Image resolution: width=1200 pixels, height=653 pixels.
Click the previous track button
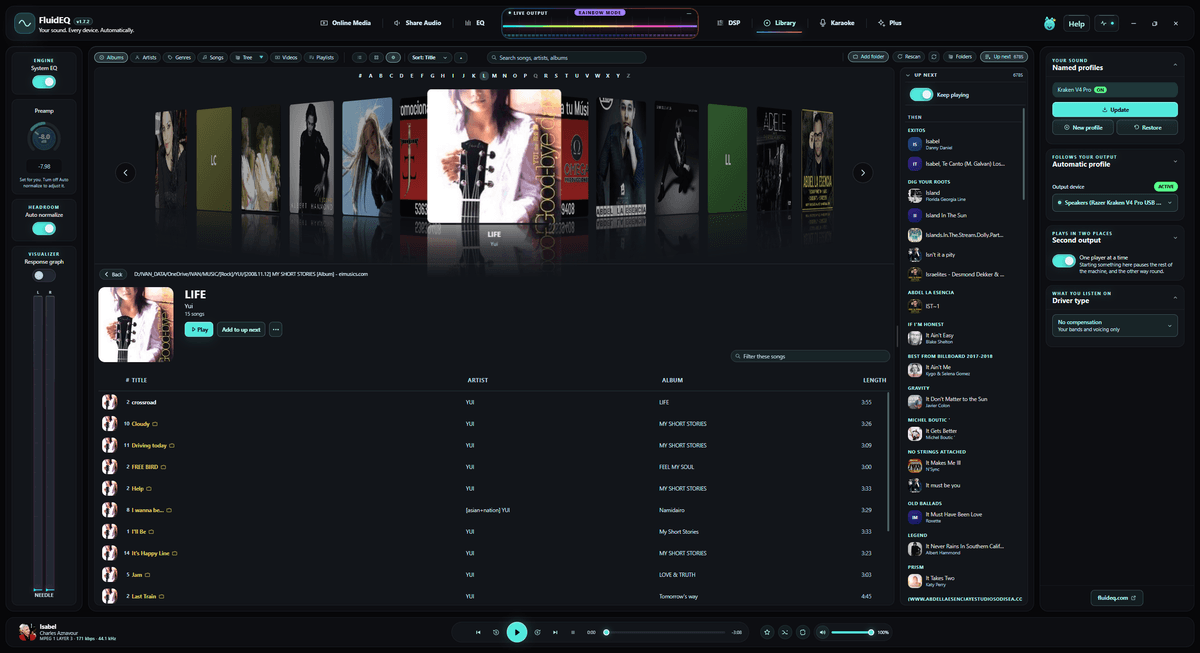478,632
